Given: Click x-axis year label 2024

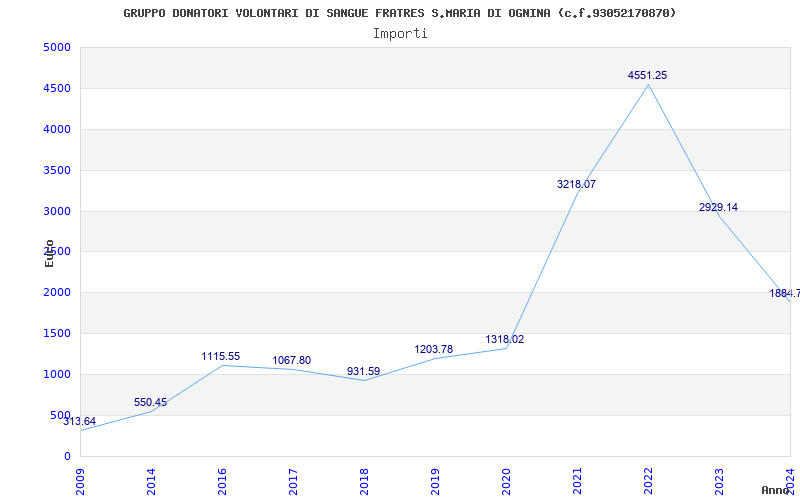Looking at the screenshot, I should (790, 480).
